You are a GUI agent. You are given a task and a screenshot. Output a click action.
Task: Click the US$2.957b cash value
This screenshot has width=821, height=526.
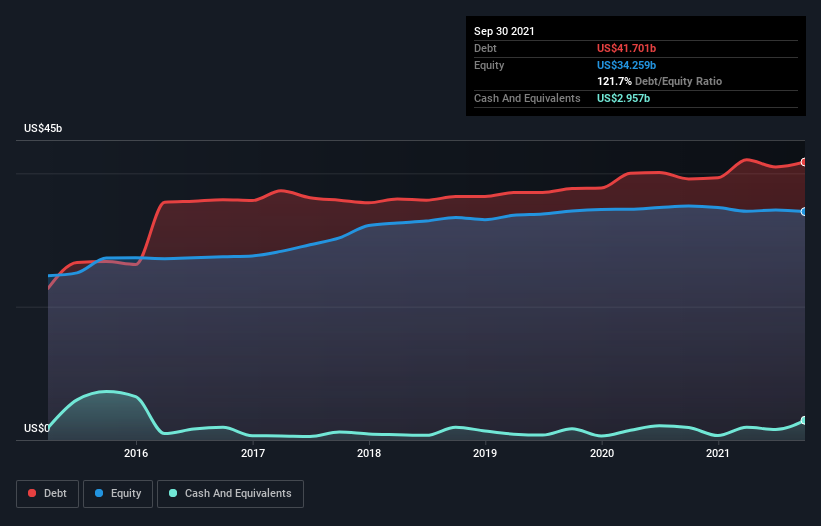pyautogui.click(x=623, y=98)
